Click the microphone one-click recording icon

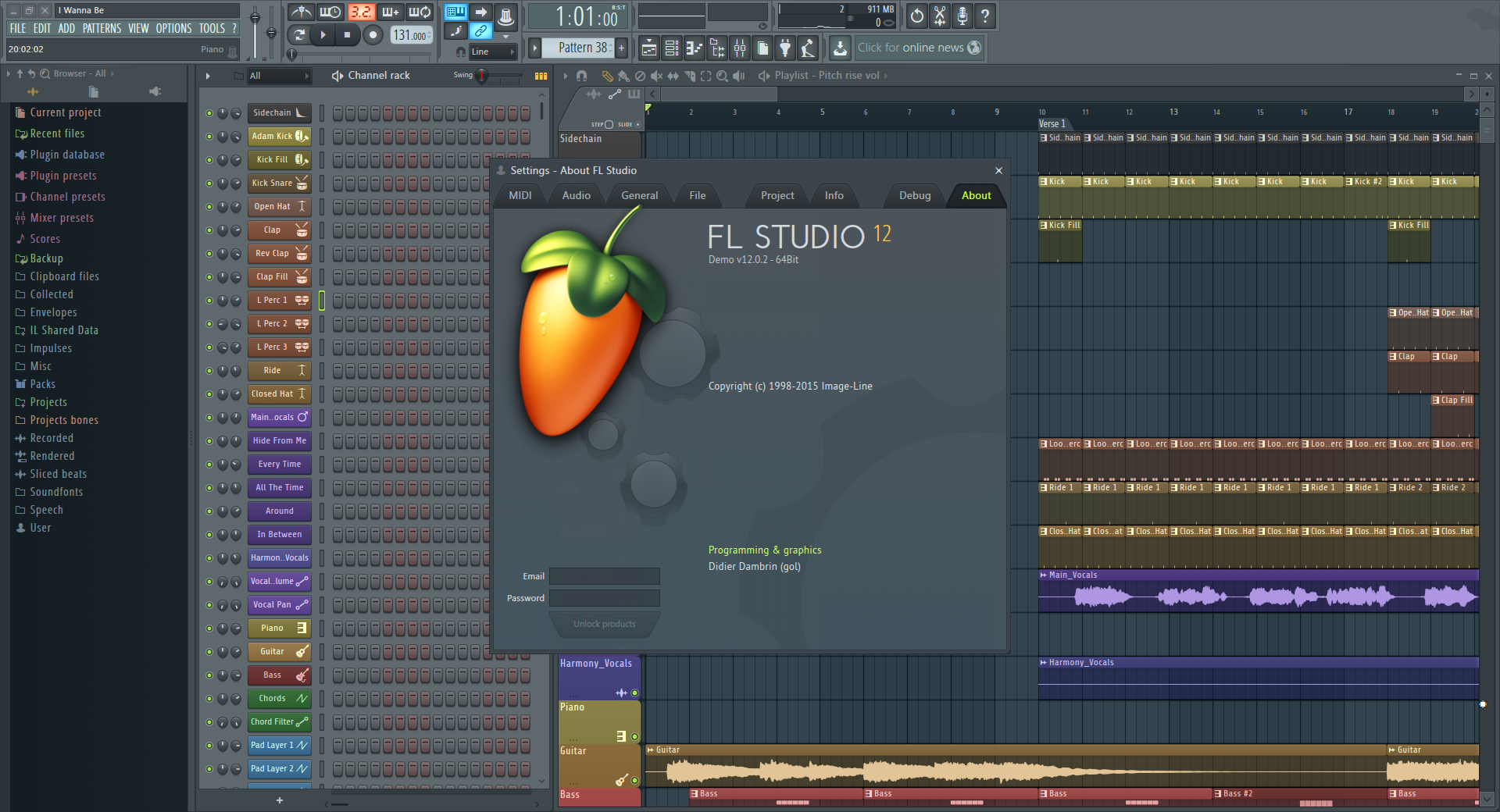pyautogui.click(x=962, y=15)
